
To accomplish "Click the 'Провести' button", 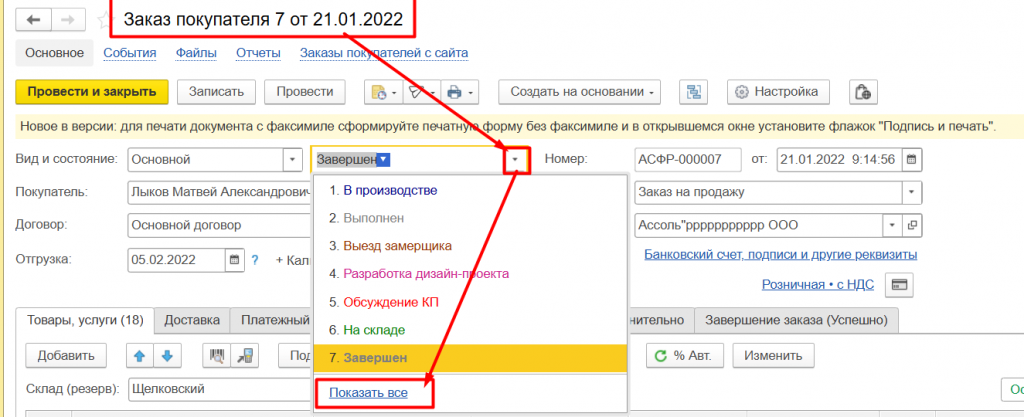I will tap(305, 92).
